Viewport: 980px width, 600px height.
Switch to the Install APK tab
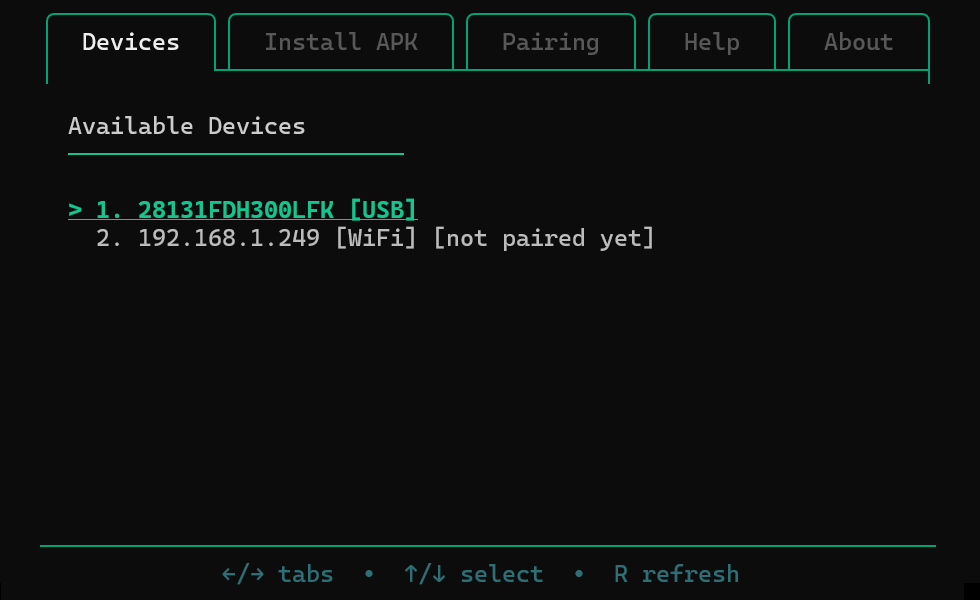[x=340, y=42]
